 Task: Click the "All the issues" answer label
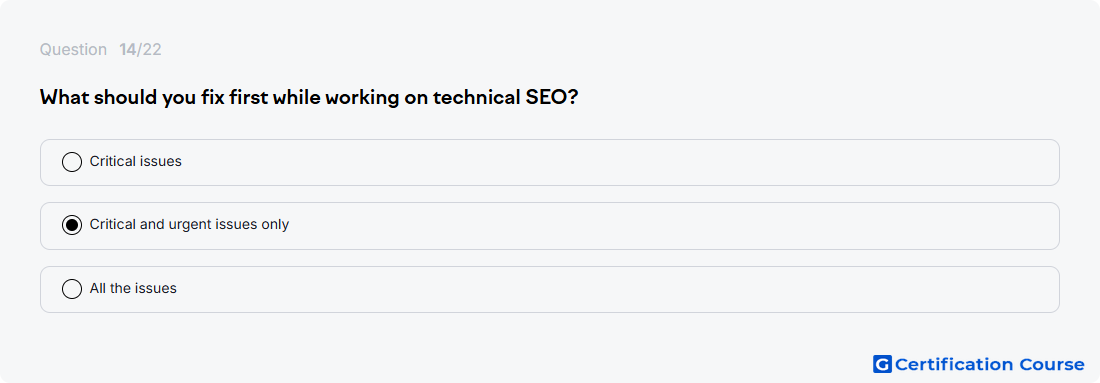pos(133,288)
